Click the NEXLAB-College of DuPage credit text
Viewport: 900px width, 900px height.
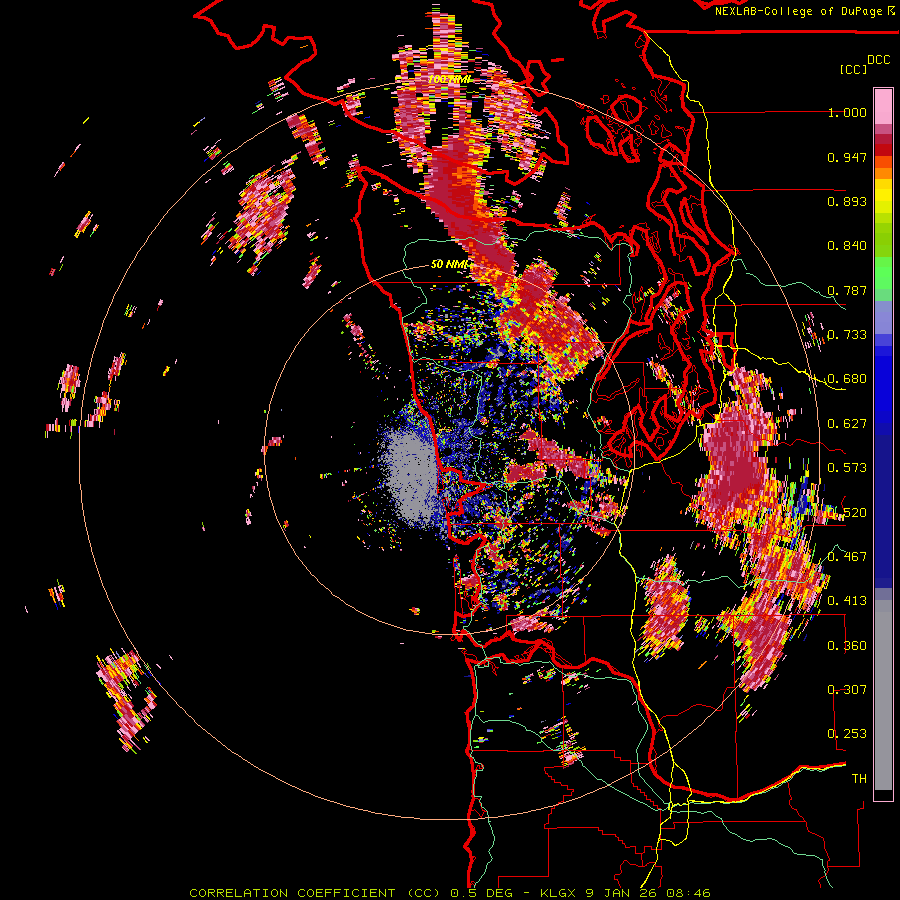[x=805, y=11]
